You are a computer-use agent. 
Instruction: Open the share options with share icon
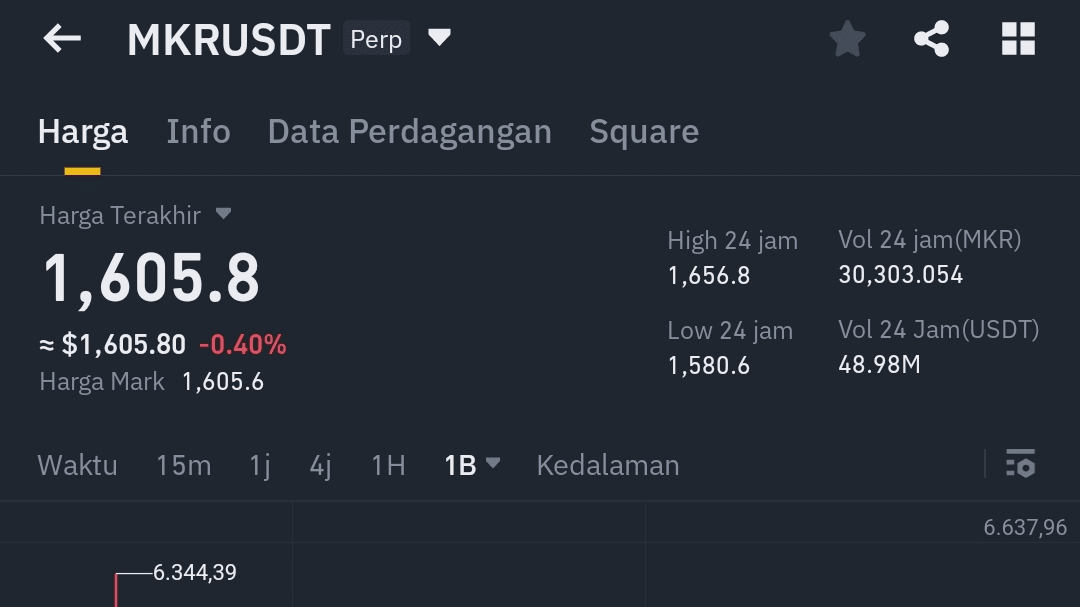932,38
